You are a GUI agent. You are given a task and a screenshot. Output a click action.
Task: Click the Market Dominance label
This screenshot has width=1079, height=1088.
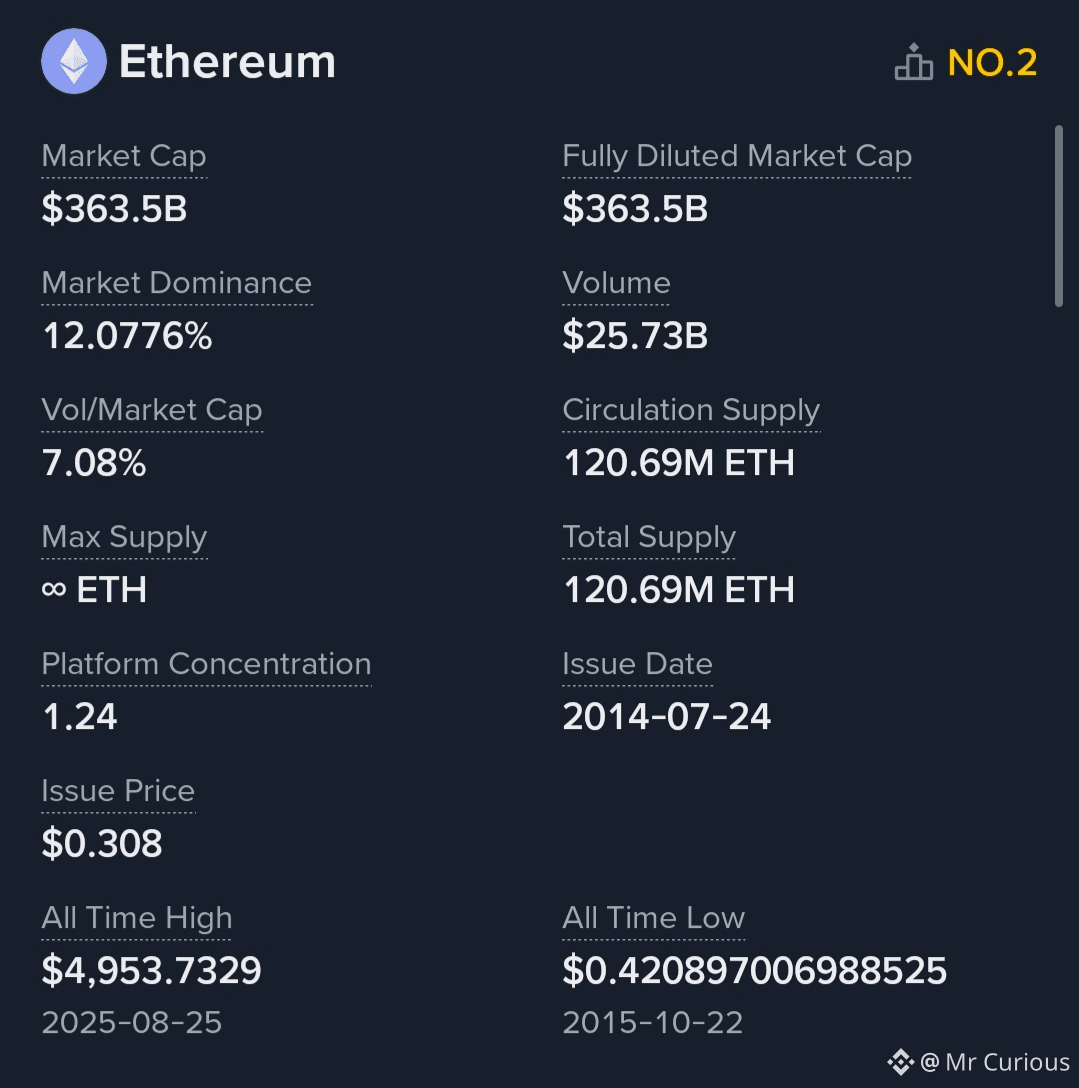coord(177,282)
